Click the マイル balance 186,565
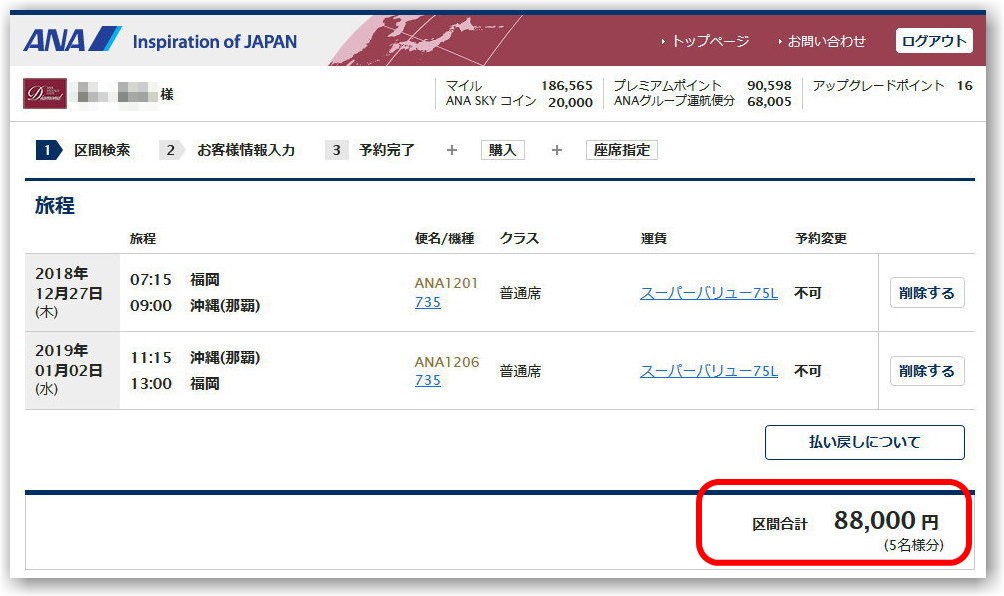This screenshot has width=1004, height=596. coord(567,86)
